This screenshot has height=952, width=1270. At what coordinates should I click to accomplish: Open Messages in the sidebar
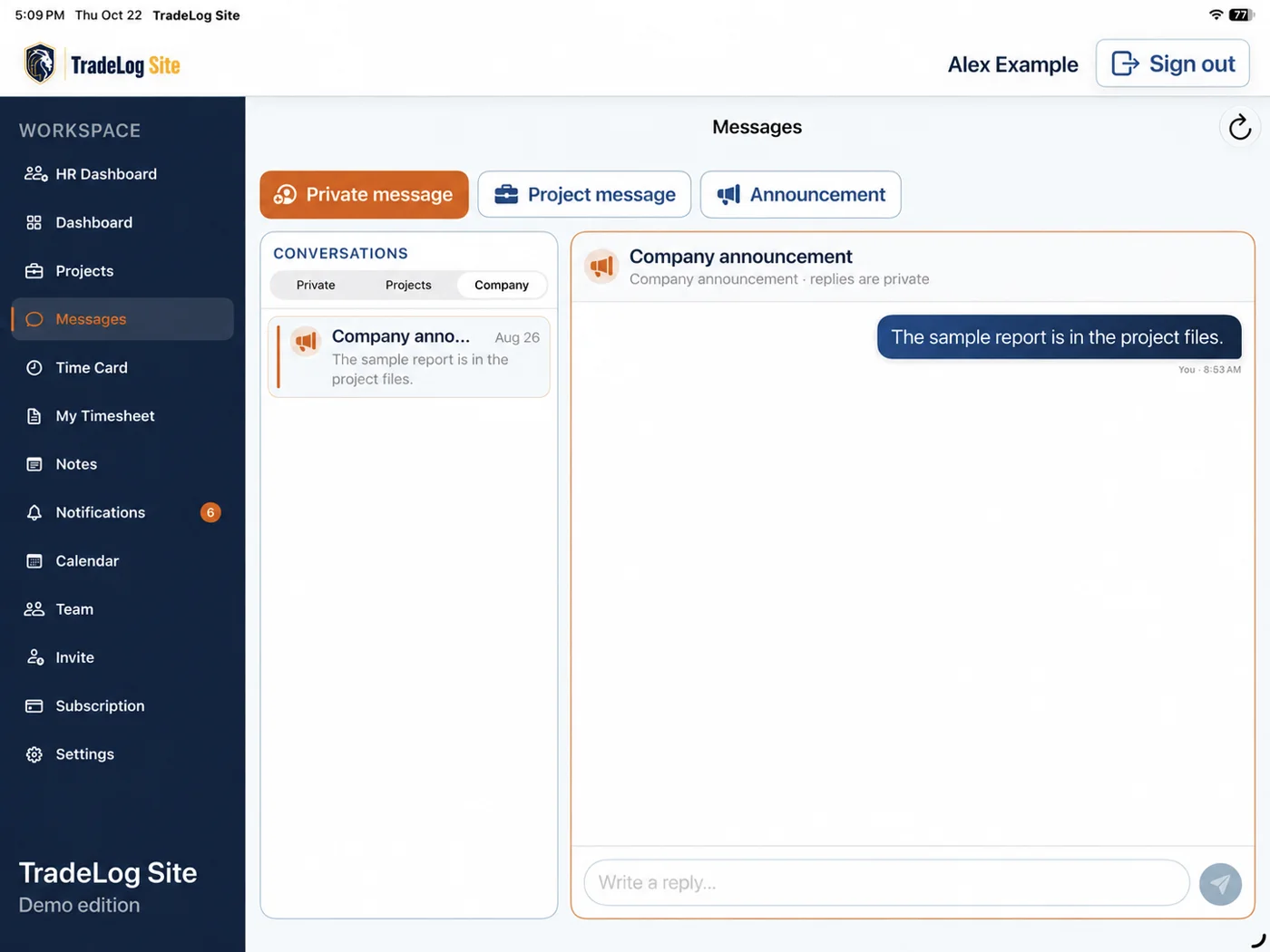coord(122,319)
